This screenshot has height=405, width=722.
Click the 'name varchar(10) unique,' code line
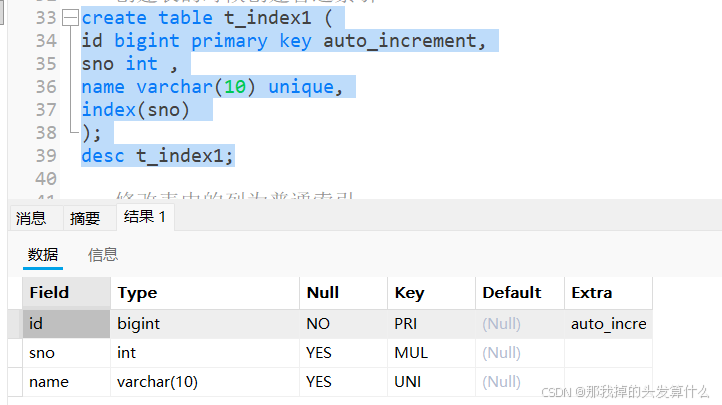[x=213, y=87]
